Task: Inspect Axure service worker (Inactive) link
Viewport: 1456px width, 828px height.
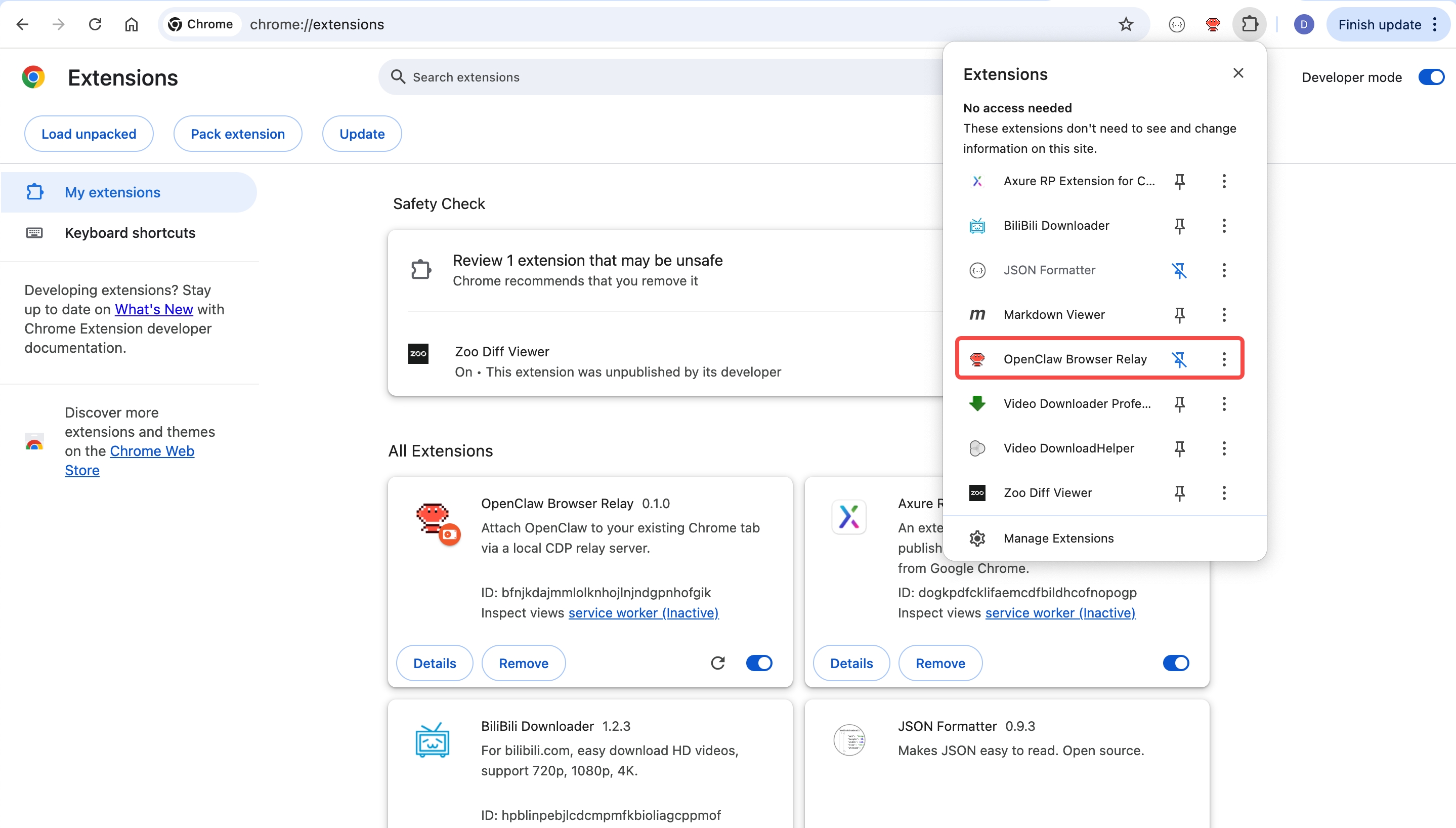Action: point(1060,613)
